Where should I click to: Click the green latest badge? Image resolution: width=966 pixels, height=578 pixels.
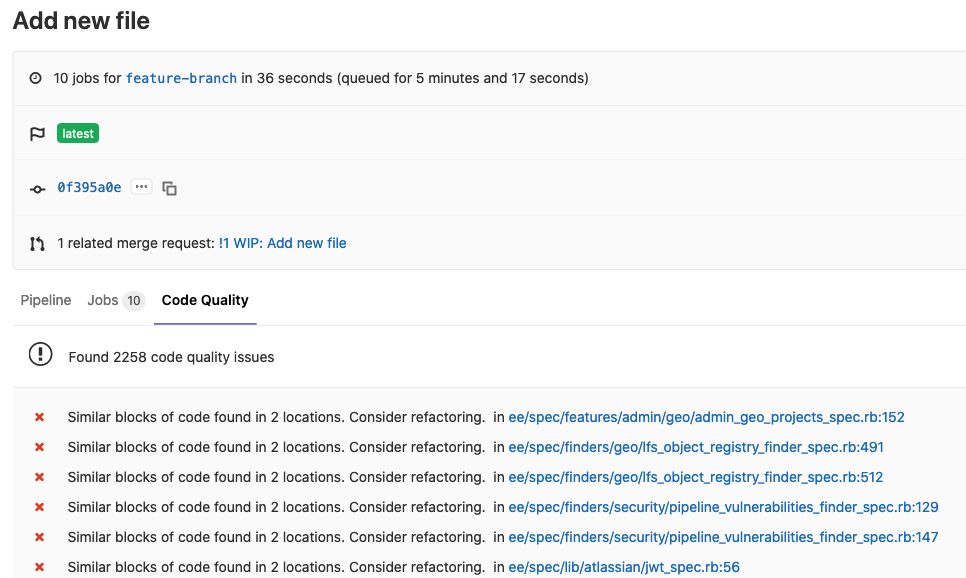pyautogui.click(x=77, y=132)
